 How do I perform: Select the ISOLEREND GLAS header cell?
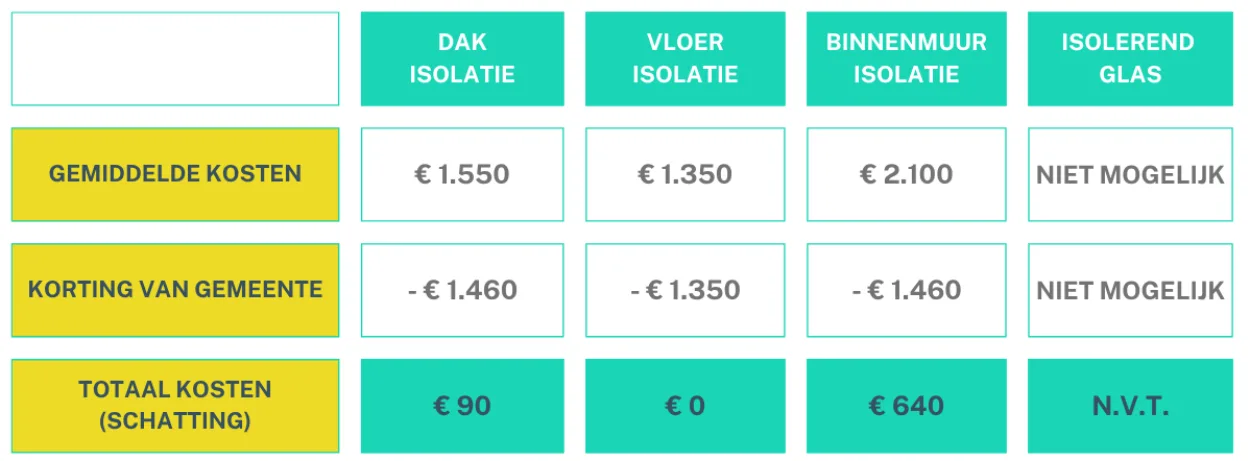(x=1129, y=58)
